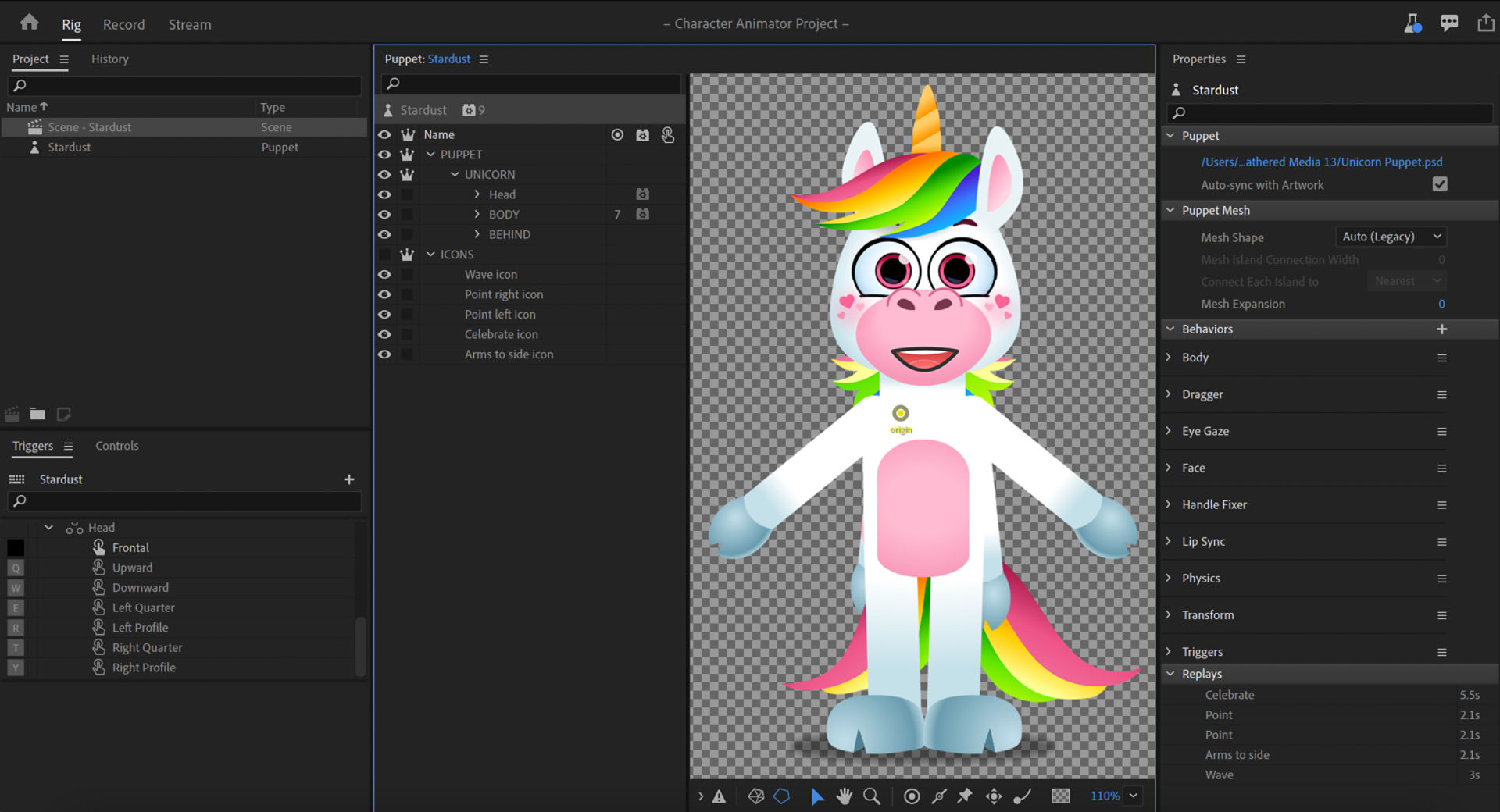The height and width of the screenshot is (812, 1500).
Task: Select the Celebrate replay
Action: [x=1229, y=695]
